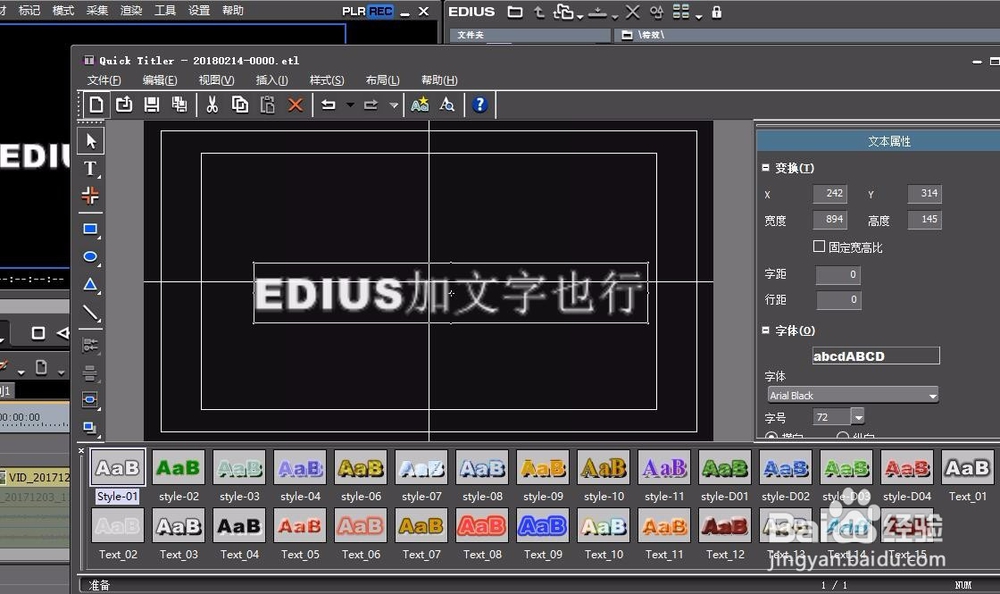Click the Y position field 314
The height and width of the screenshot is (594, 1000).
[924, 193]
